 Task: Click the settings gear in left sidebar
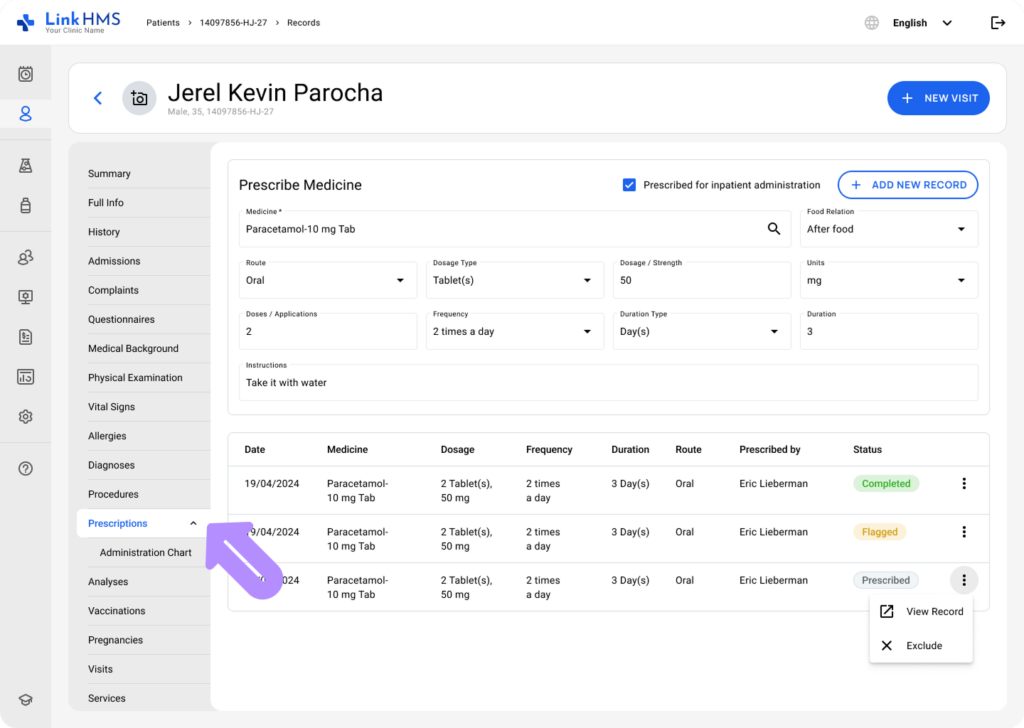point(26,416)
